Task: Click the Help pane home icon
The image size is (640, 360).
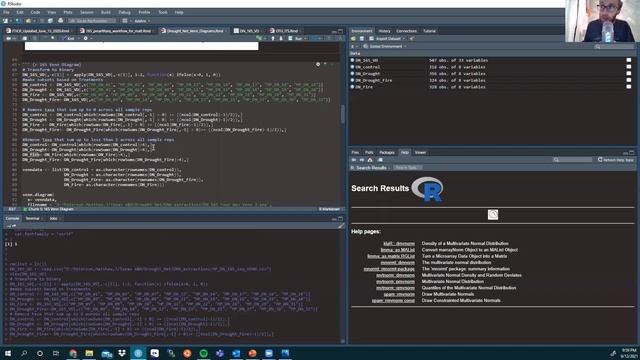Action: pyautogui.click(x=370, y=160)
